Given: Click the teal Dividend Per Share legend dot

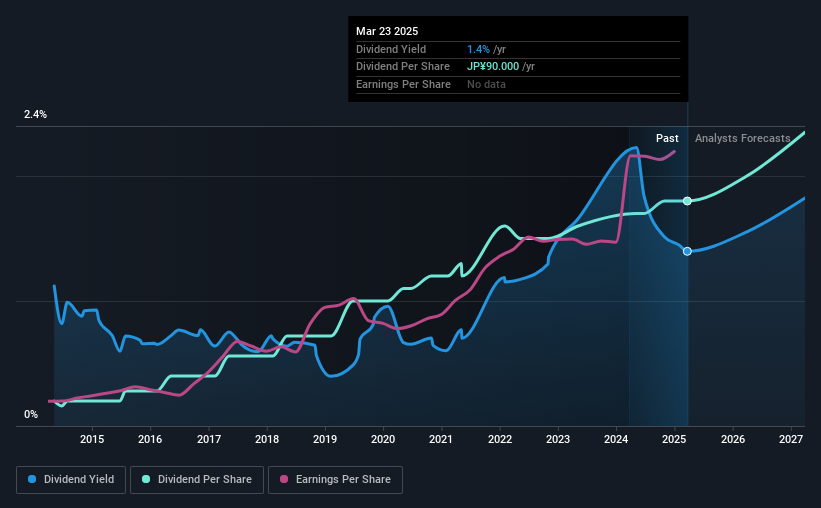Looking at the screenshot, I should [x=146, y=479].
